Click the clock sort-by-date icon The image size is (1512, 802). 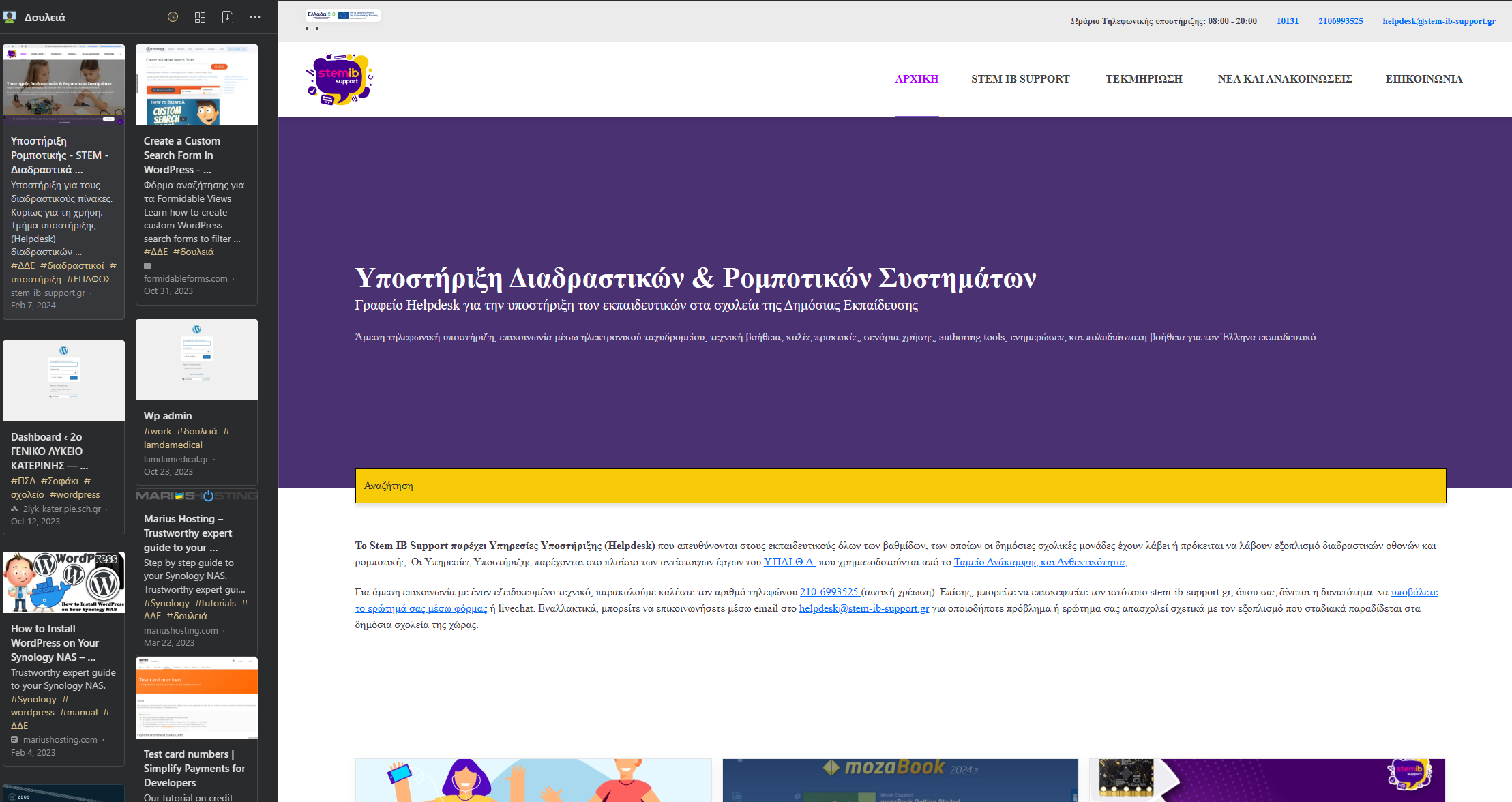pyautogui.click(x=173, y=17)
